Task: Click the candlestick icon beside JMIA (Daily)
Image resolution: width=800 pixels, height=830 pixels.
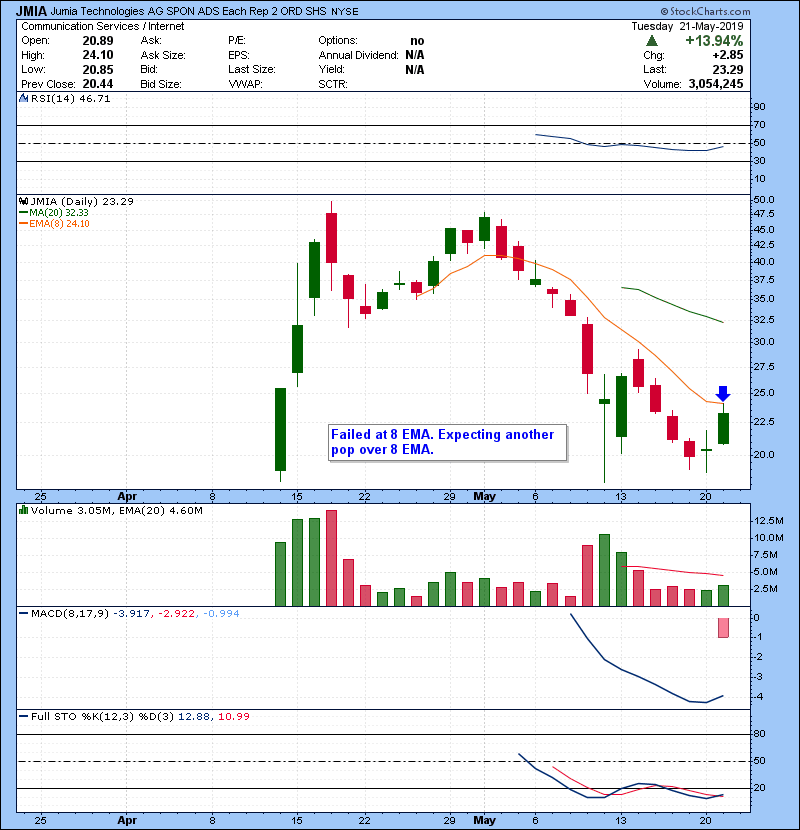Action: point(23,201)
